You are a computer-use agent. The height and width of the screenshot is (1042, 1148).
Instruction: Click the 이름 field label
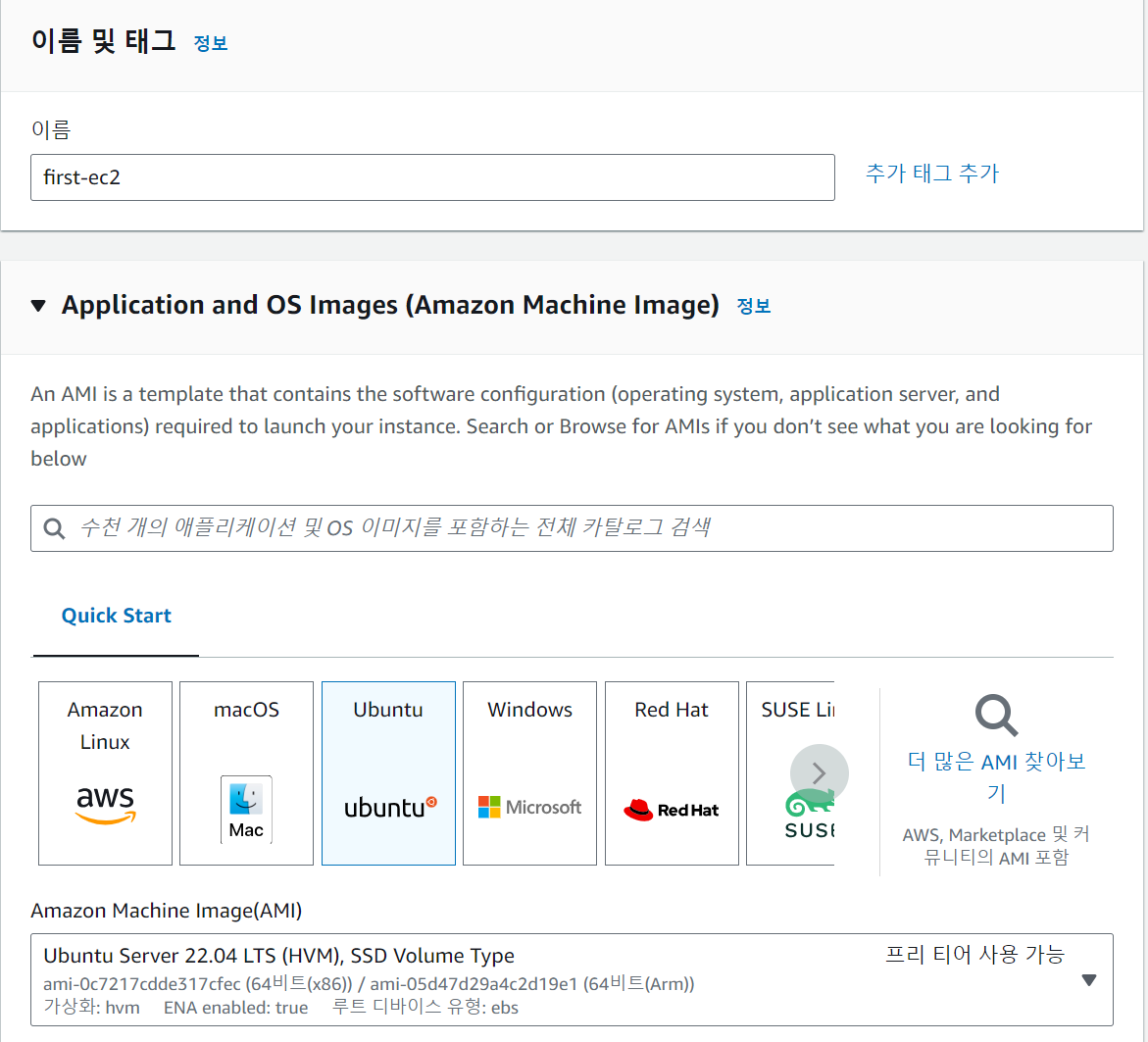point(51,129)
